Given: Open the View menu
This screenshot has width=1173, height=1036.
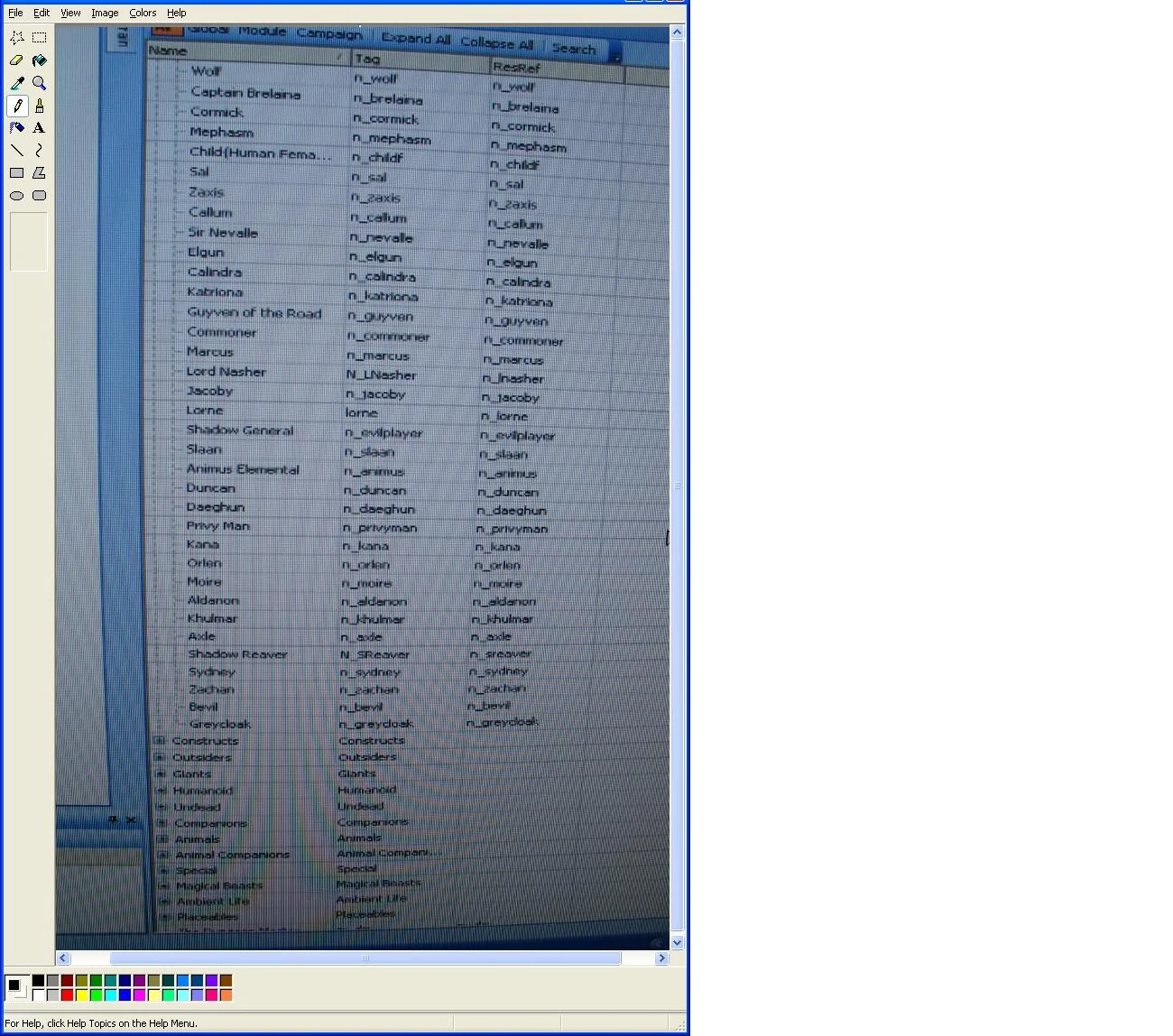Looking at the screenshot, I should [70, 13].
